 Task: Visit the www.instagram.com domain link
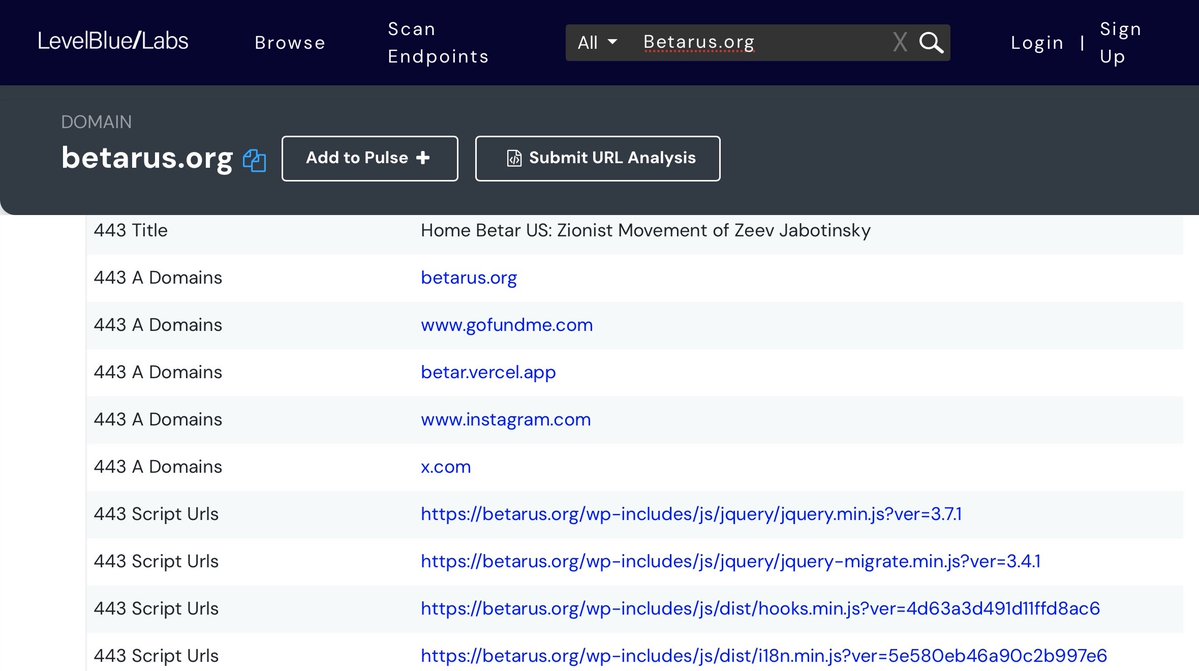(506, 419)
